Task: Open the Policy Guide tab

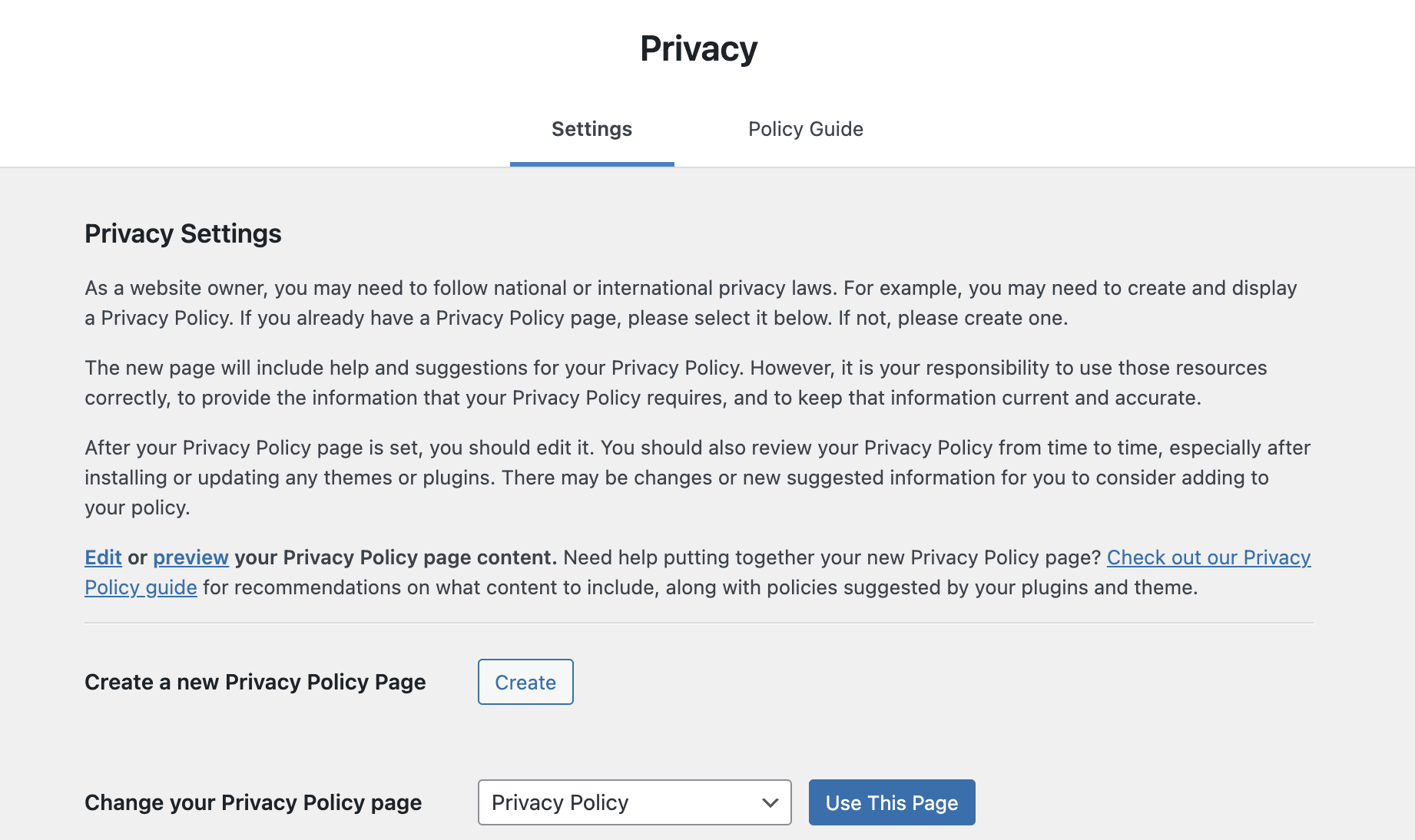Action: click(806, 129)
